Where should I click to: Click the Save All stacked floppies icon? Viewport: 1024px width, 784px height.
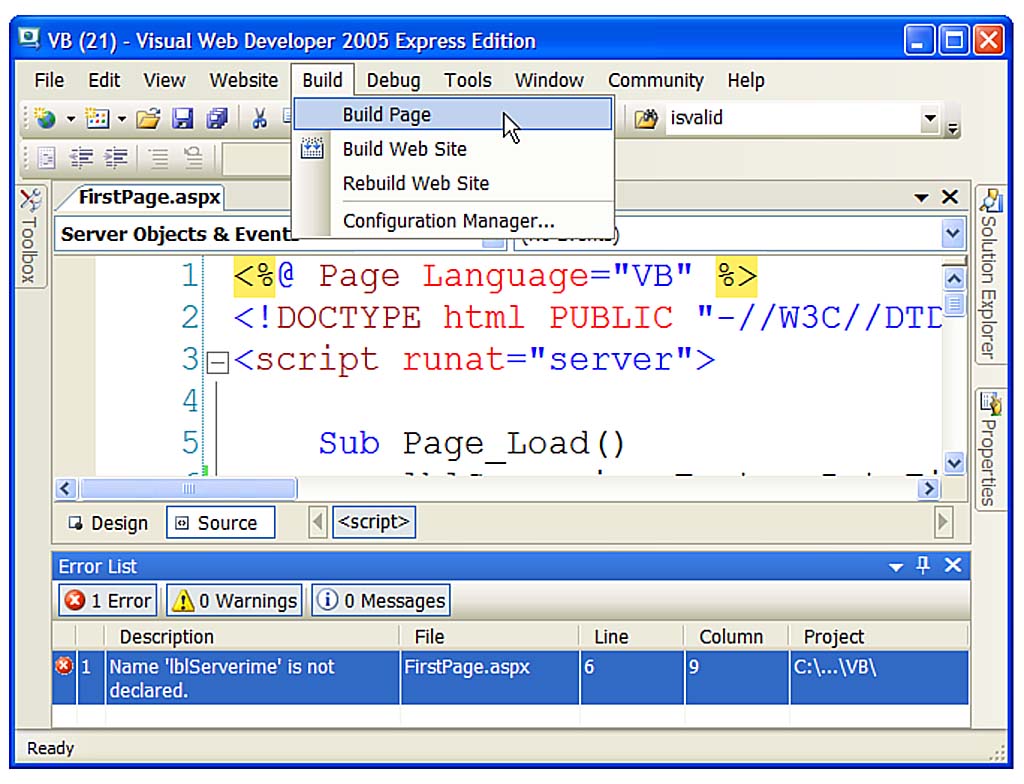click(217, 118)
